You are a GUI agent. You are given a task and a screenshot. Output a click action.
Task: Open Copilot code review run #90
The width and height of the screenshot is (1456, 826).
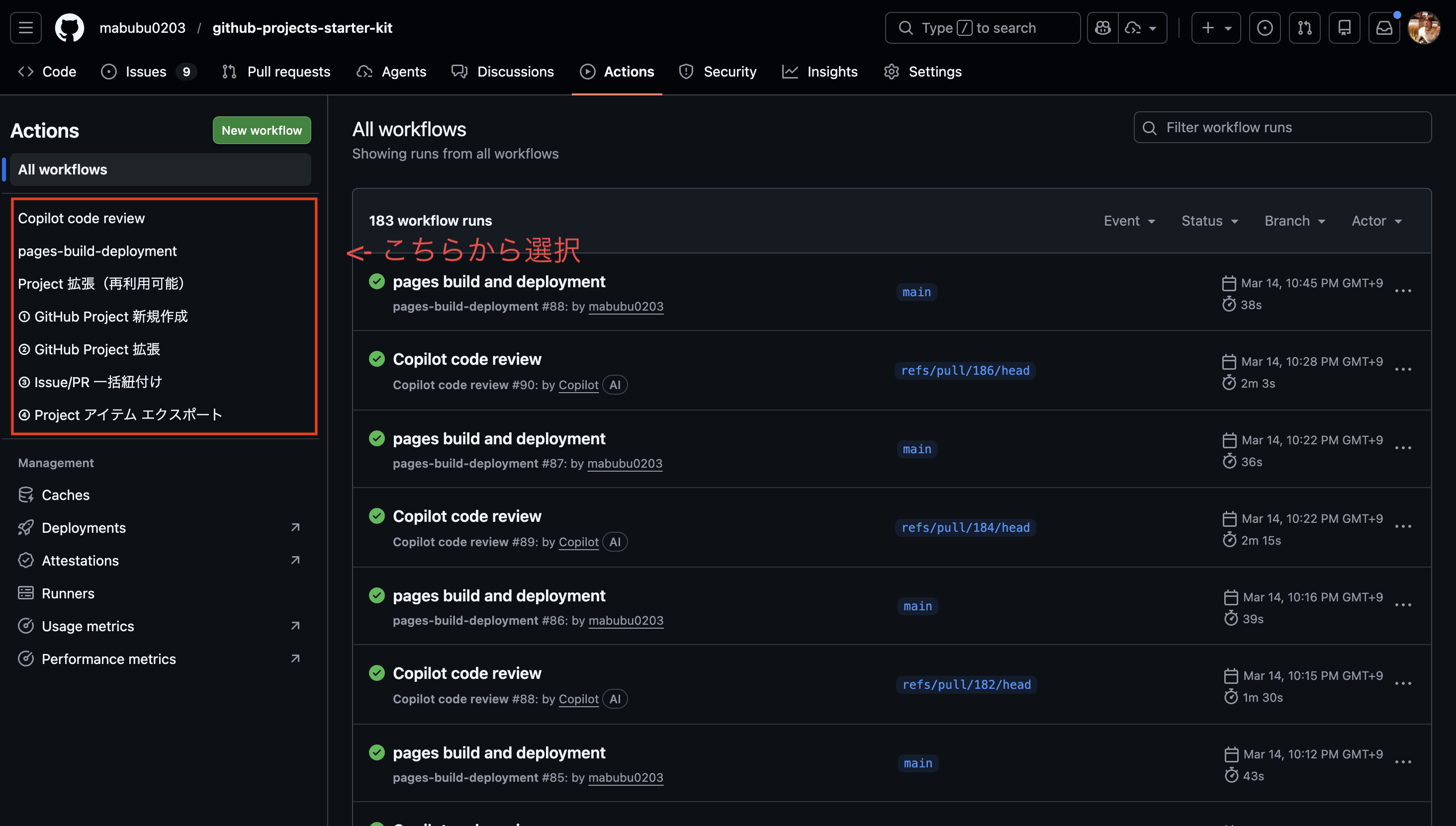click(x=467, y=360)
